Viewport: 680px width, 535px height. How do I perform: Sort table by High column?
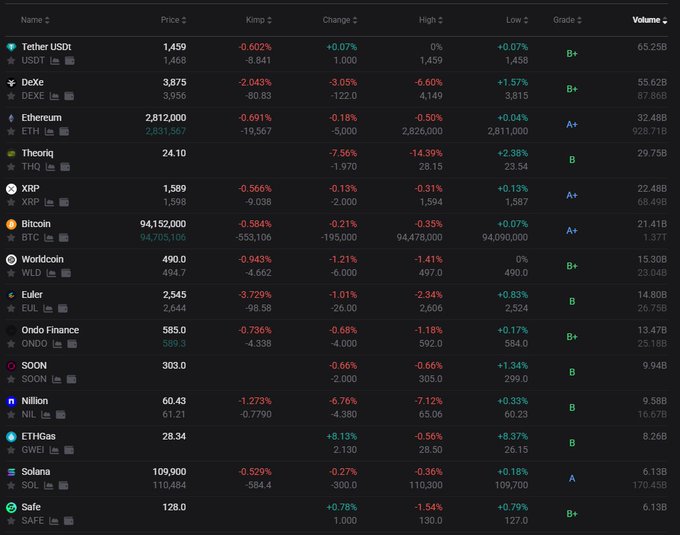[x=431, y=20]
